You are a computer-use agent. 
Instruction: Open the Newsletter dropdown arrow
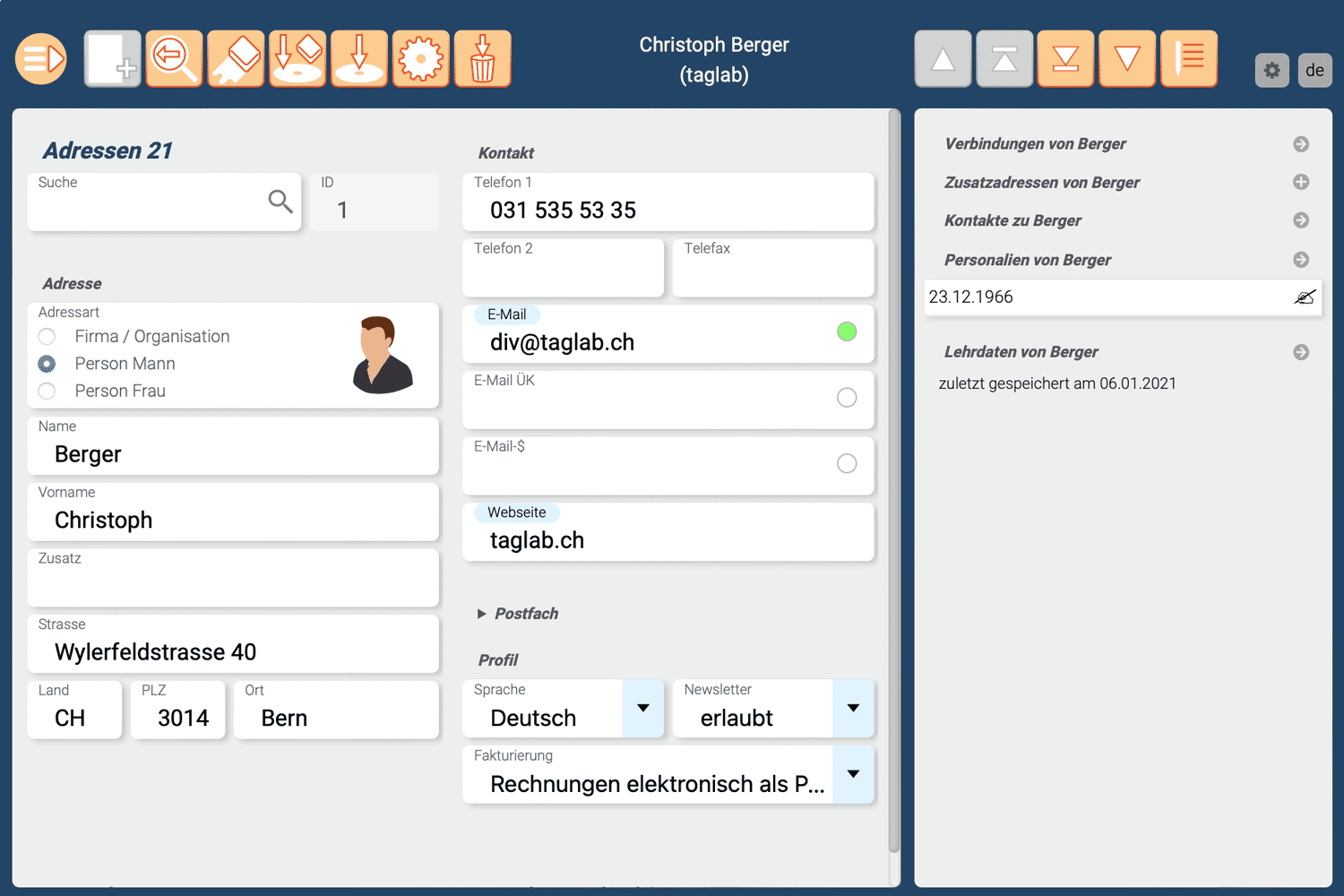[853, 709]
